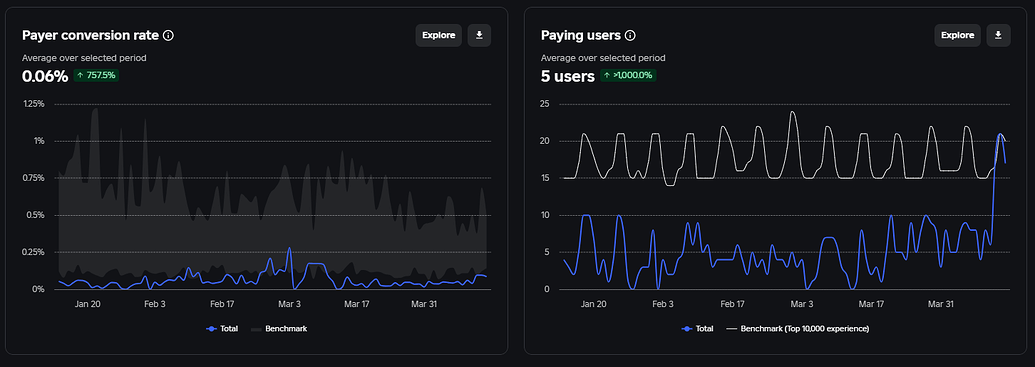This screenshot has width=1035, height=367.
Task: Toggle Total legend in Payer conversion chart
Action: tap(222, 328)
